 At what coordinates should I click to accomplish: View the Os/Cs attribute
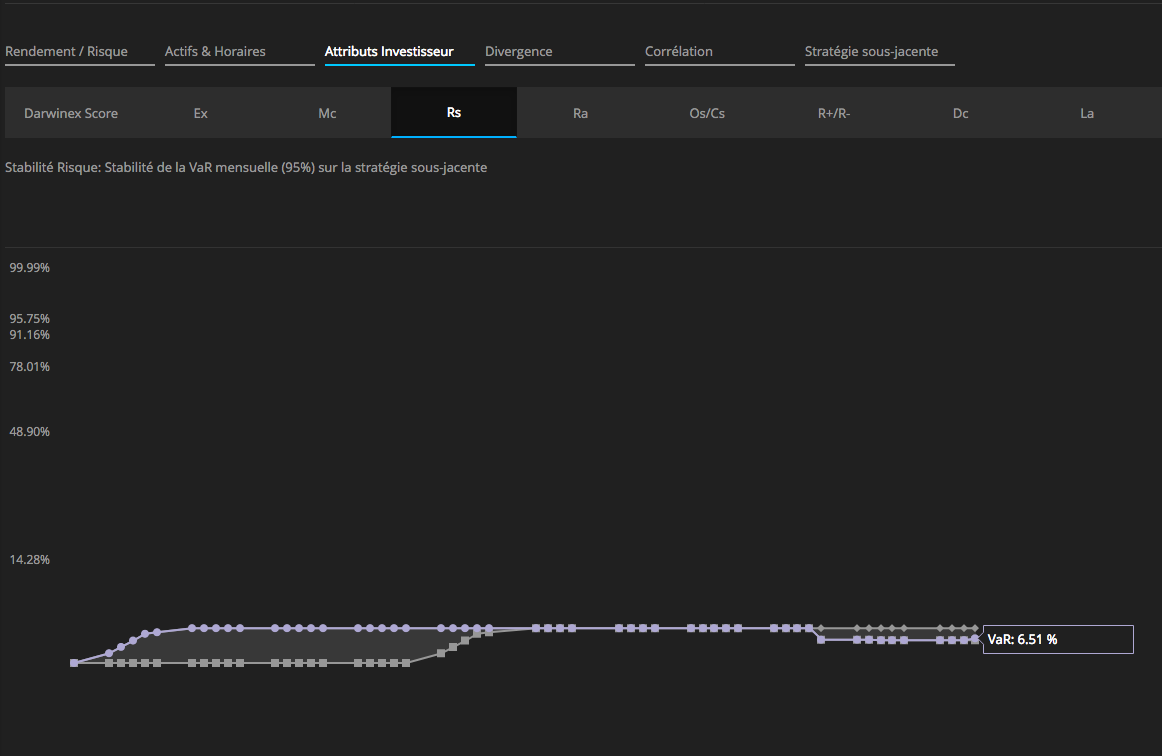[707, 113]
